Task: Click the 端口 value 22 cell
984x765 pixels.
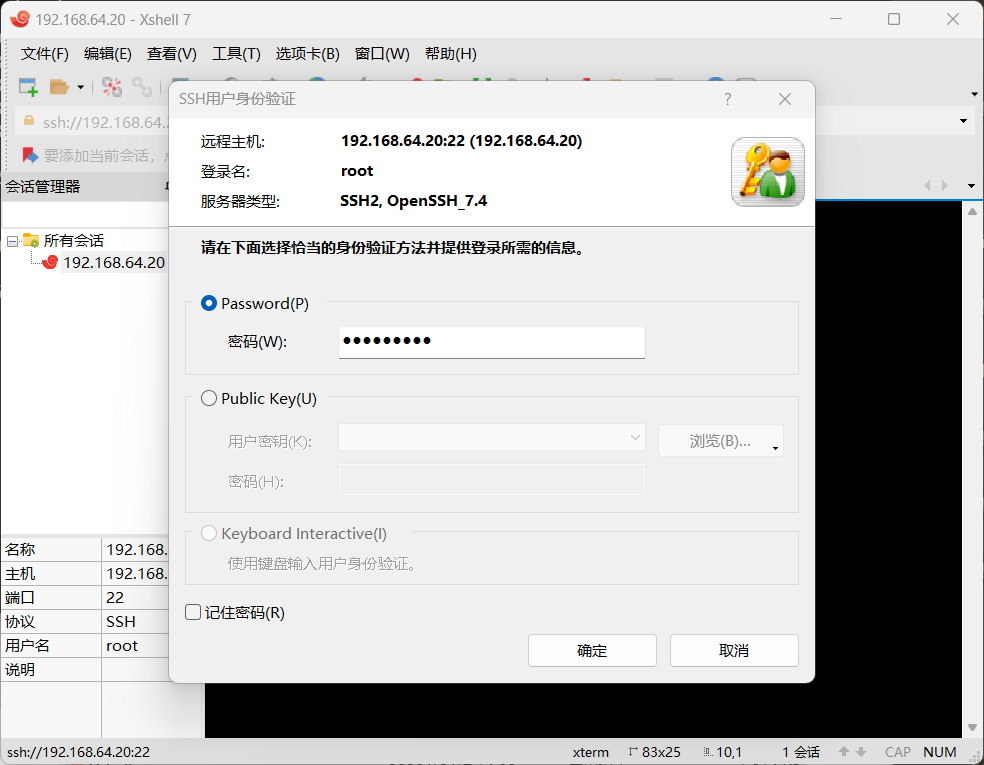Action: pyautogui.click(x=135, y=597)
